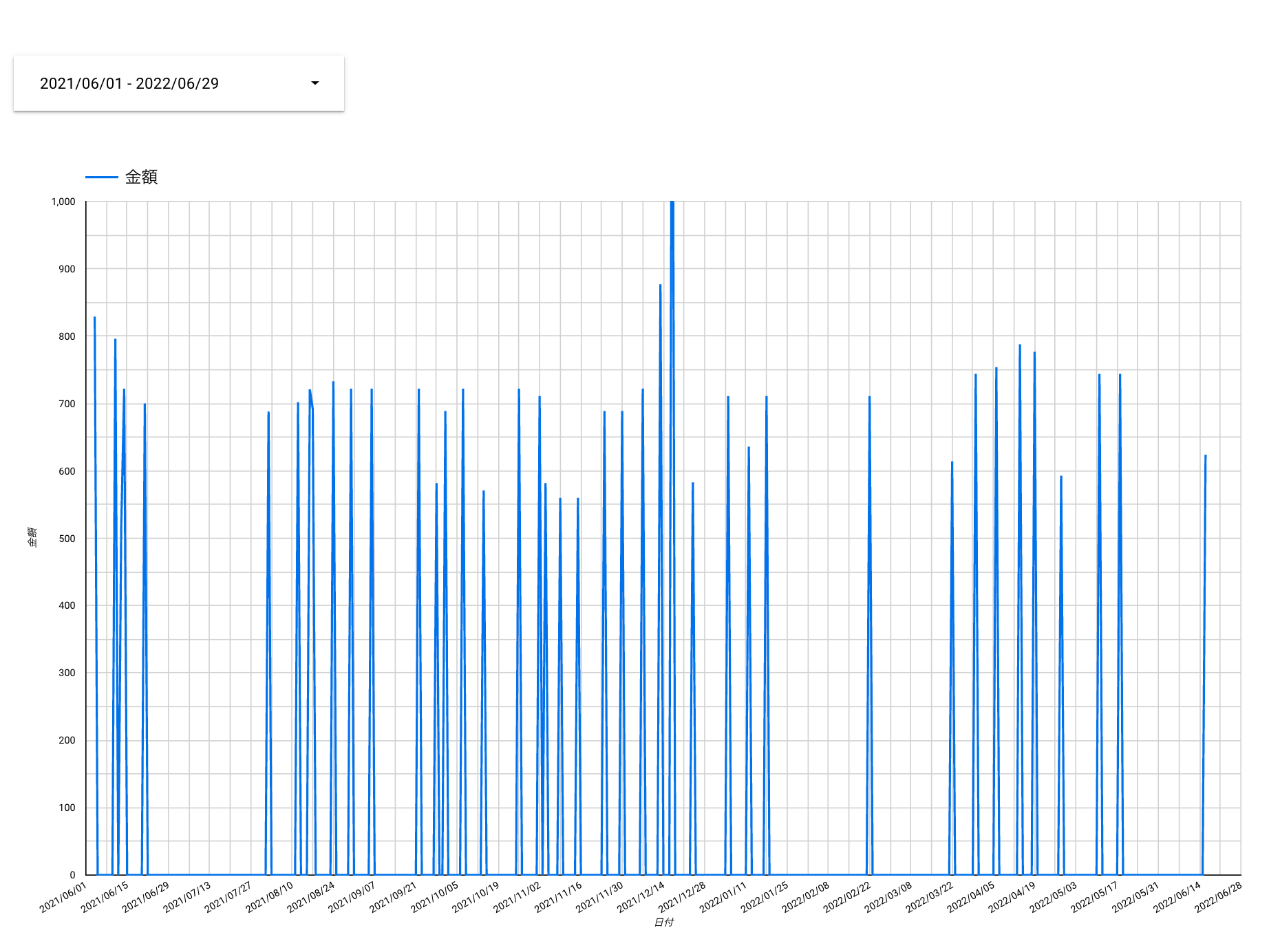Open the date range dropdown 2021/06/01 - 2022/06/29
This screenshot has height=952, width=1280.
pos(179,83)
